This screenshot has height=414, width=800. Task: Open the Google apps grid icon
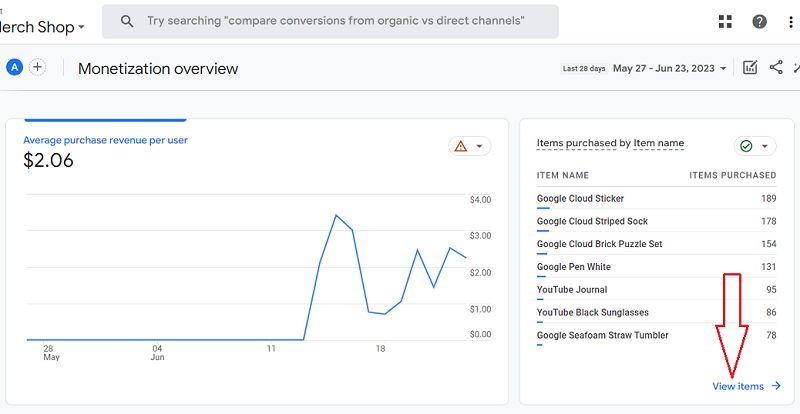click(727, 22)
